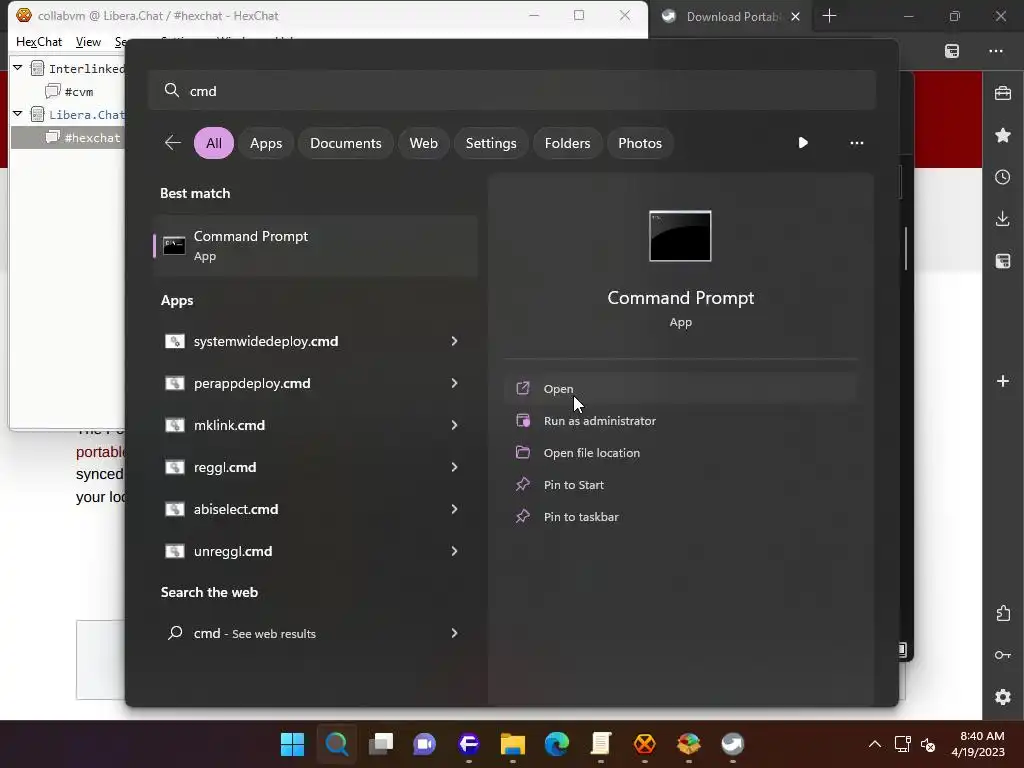Switch to the Photos filter tab
The image size is (1024, 768).
[640, 143]
